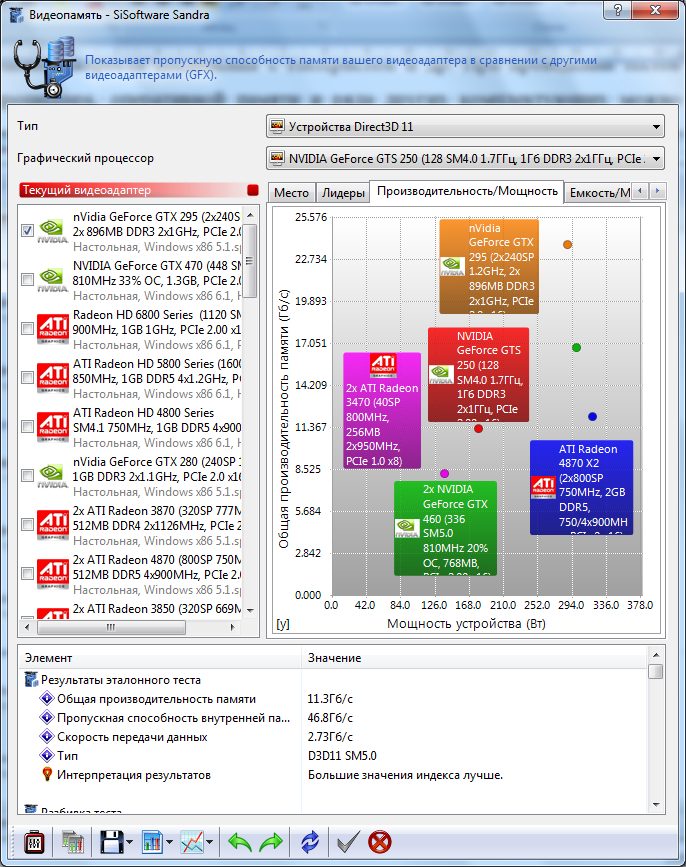The image size is (686, 867).
Task: Go forward with the green right arrow
Action: pyautogui.click(x=271, y=842)
